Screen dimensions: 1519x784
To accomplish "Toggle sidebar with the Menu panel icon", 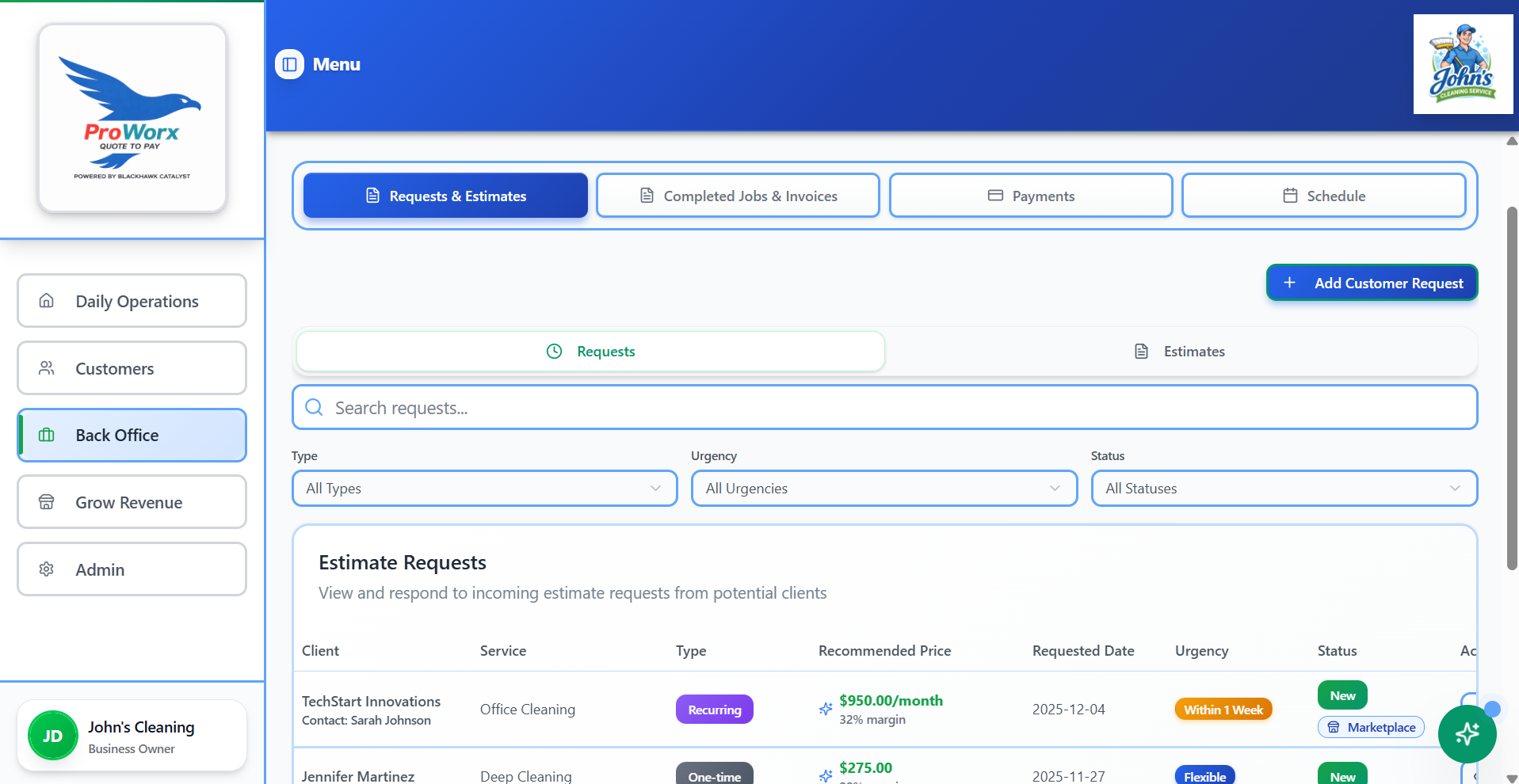I will pos(289,64).
